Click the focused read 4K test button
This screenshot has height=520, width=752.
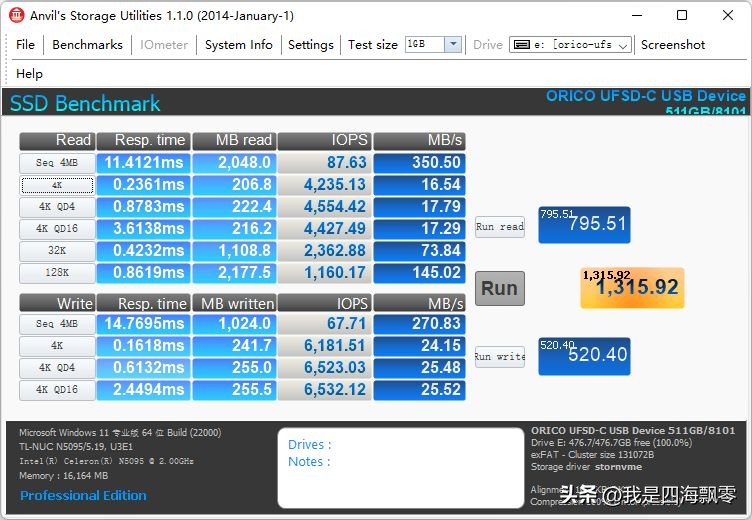pyautogui.click(x=57, y=185)
